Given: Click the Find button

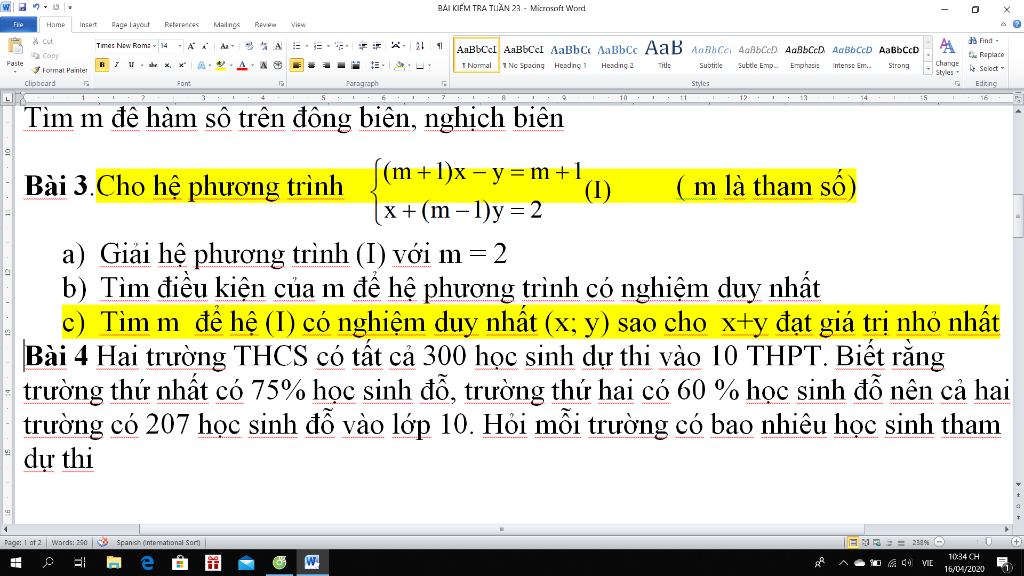Looking at the screenshot, I should click(984, 40).
